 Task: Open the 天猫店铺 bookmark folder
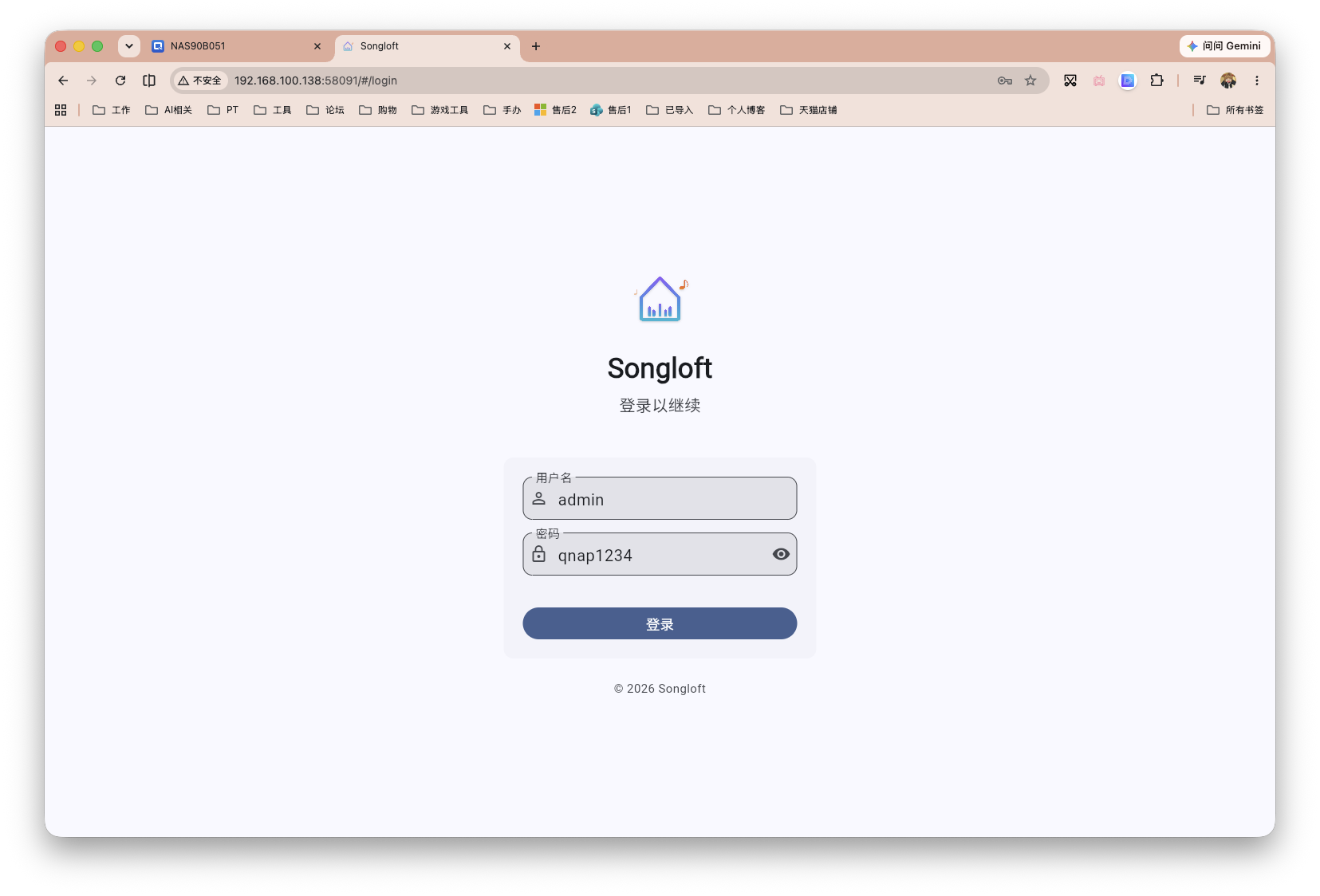[x=809, y=110]
